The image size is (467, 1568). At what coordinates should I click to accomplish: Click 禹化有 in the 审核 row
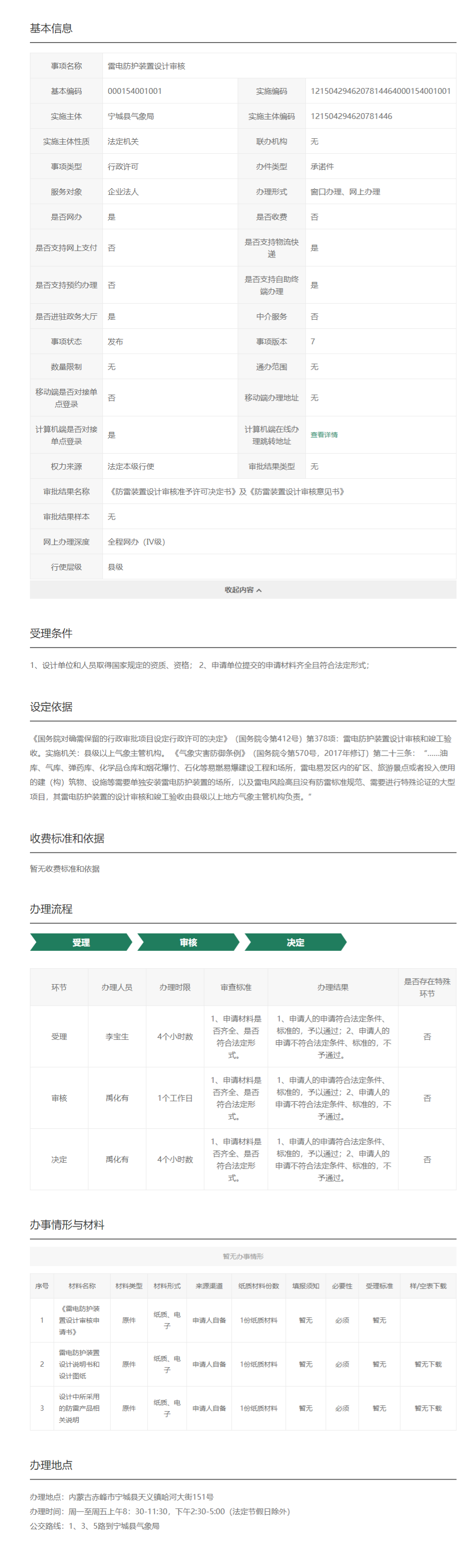[117, 1098]
